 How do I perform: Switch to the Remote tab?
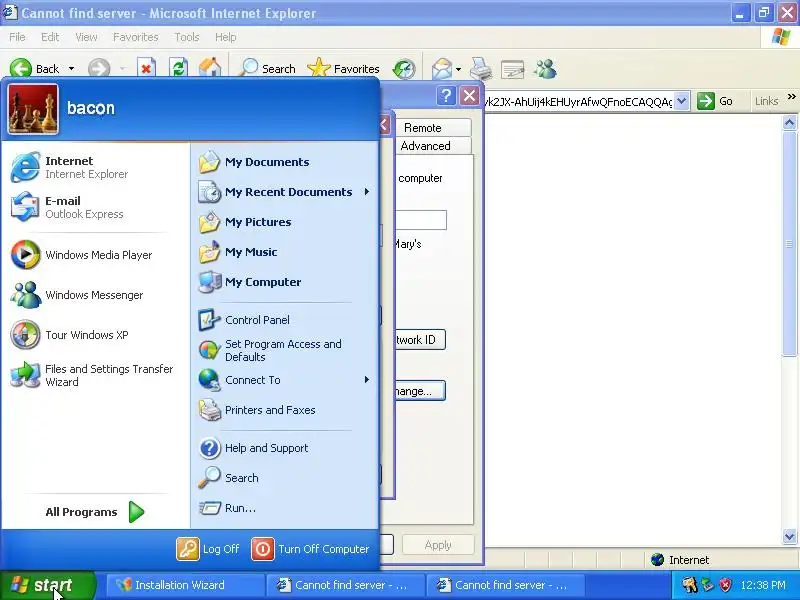click(433, 128)
